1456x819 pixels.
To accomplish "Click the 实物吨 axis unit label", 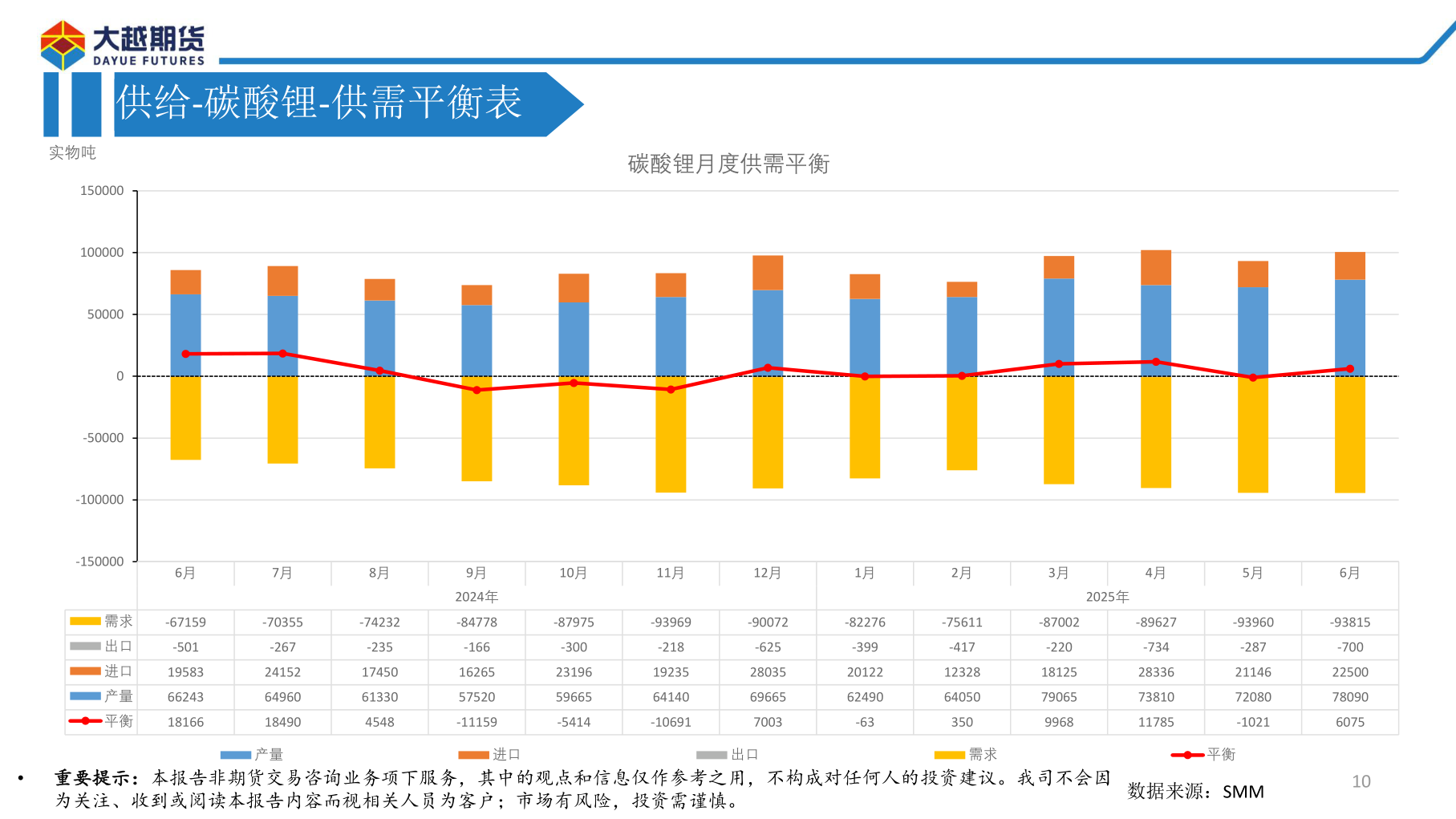I will point(72,153).
